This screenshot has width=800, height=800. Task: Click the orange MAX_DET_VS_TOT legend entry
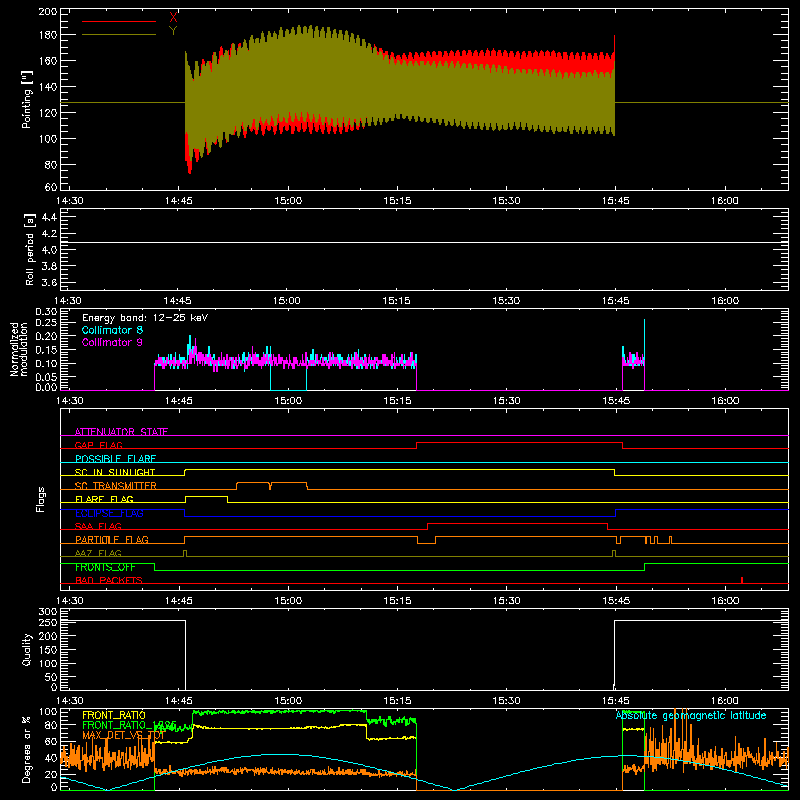tap(123, 735)
